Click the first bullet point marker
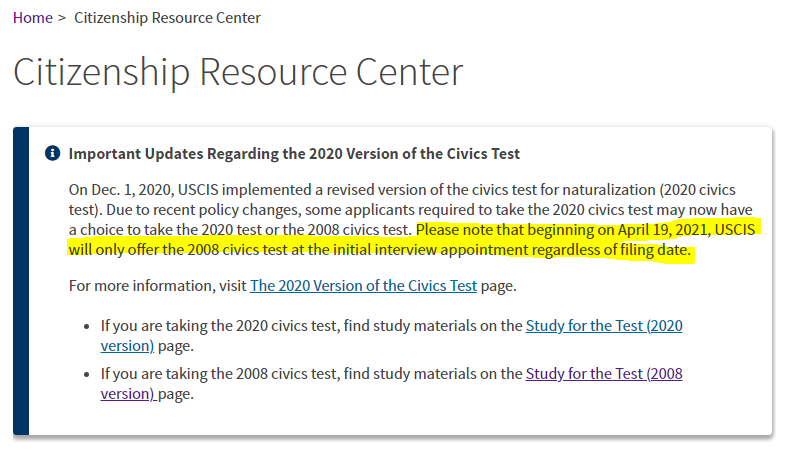 [x=87, y=327]
